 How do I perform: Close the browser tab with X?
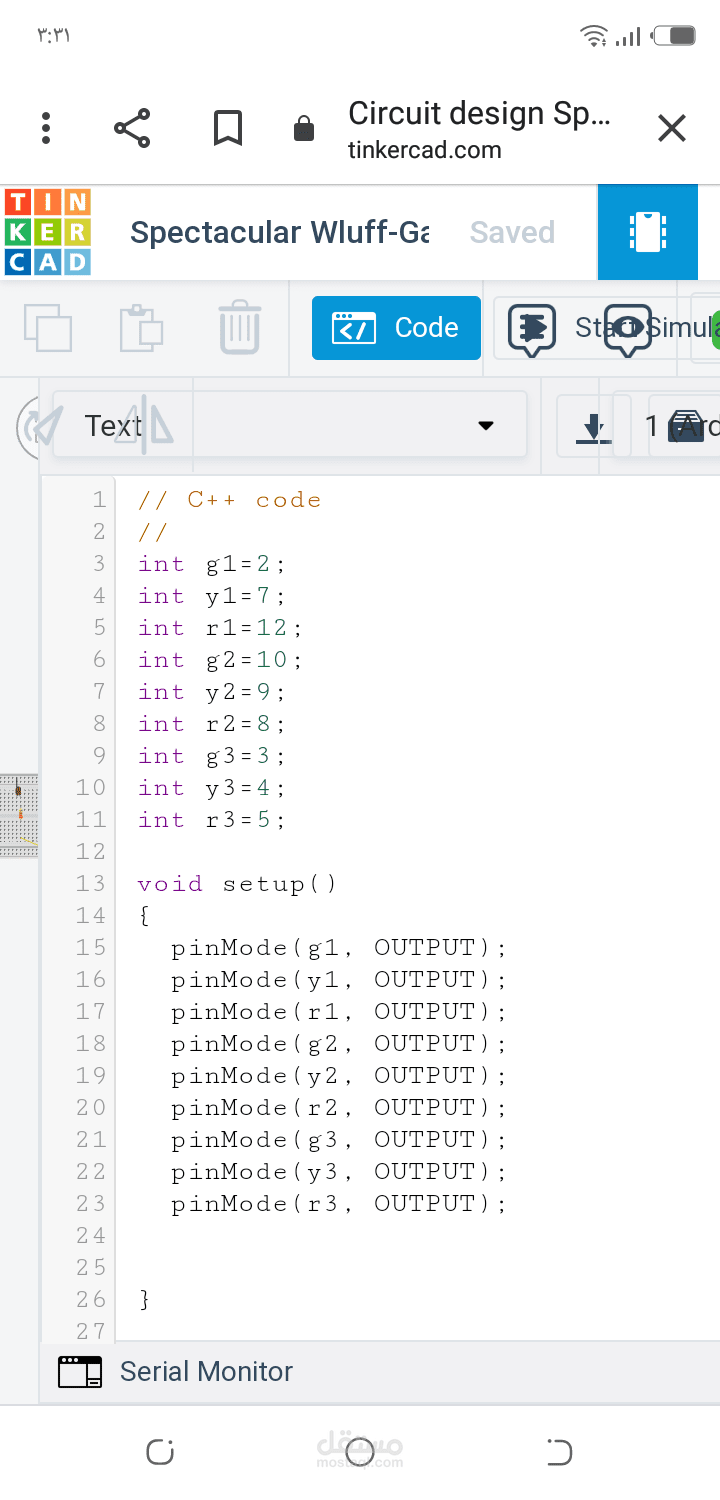[x=672, y=128]
